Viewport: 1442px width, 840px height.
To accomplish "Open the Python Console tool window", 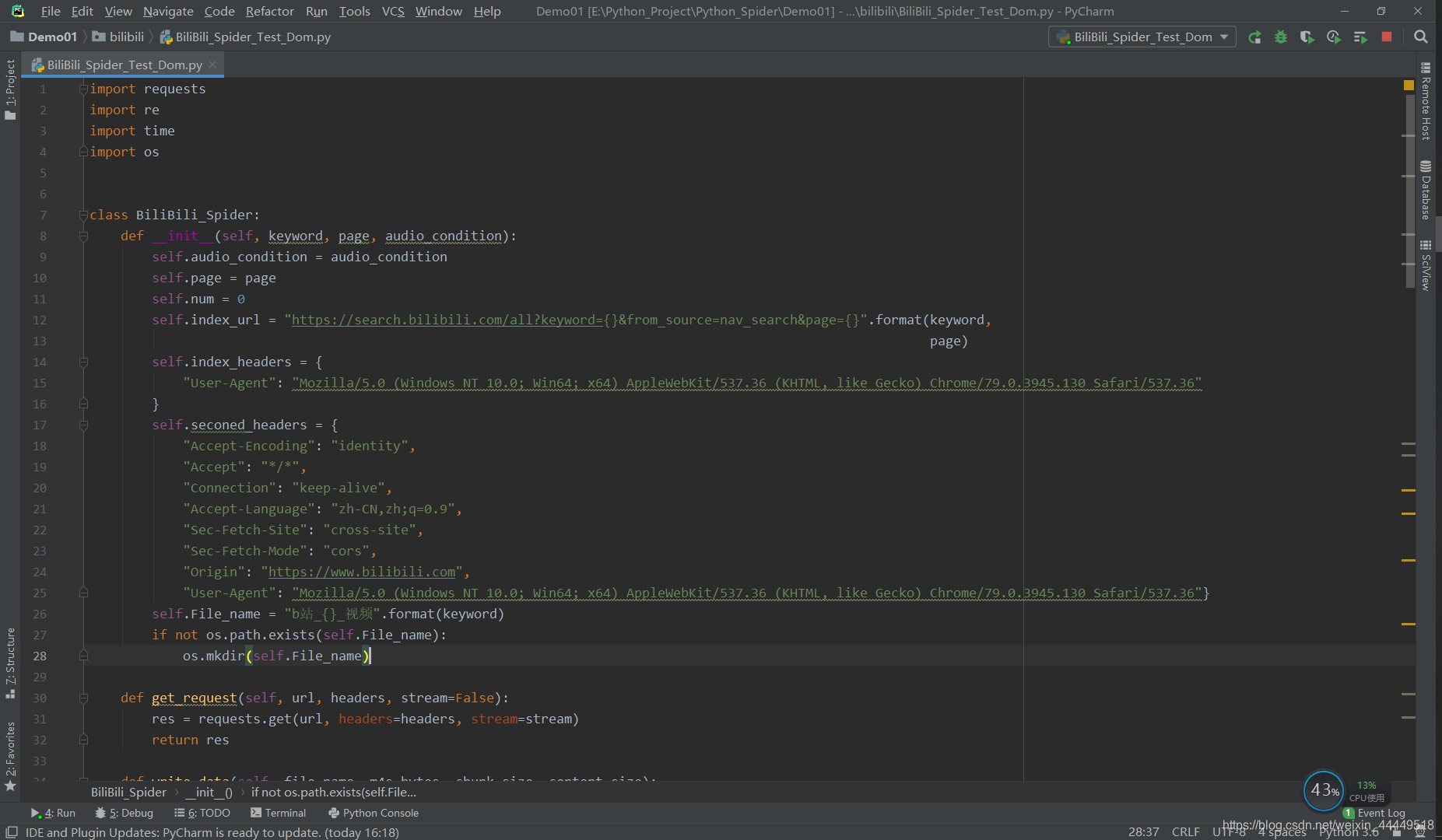I will click(x=374, y=813).
